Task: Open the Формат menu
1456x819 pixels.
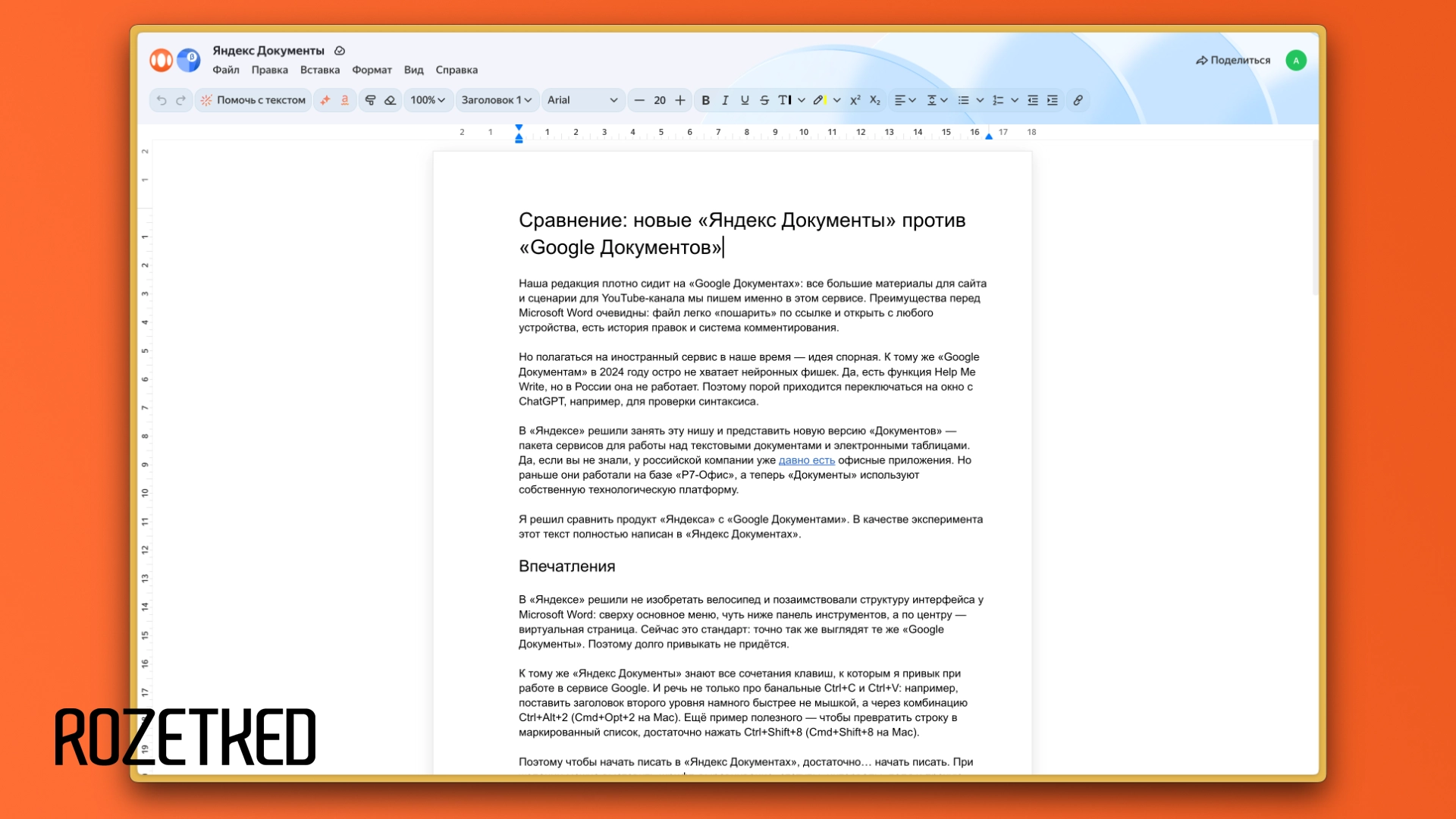Action: click(372, 70)
